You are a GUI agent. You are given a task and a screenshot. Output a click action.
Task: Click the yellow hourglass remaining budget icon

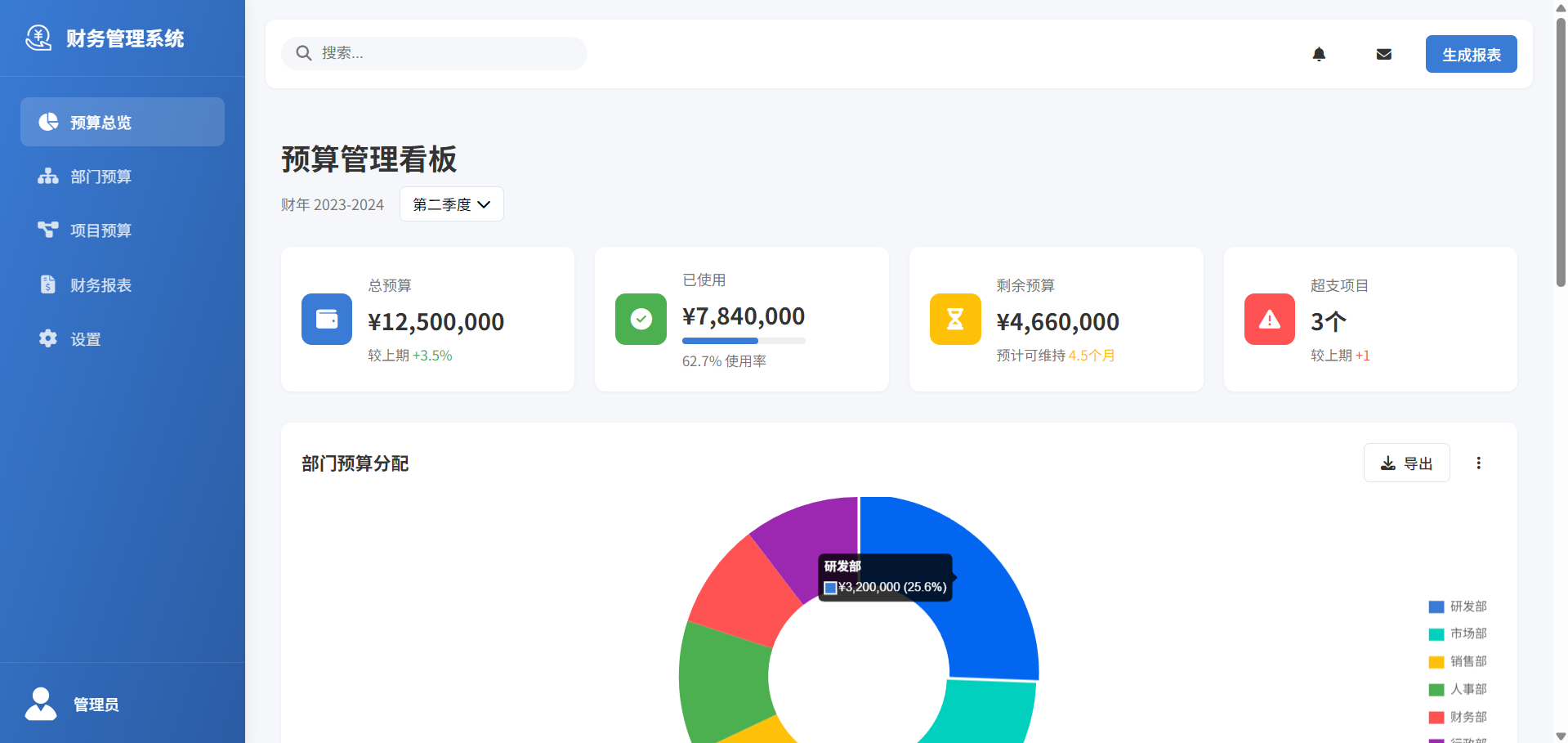pos(954,319)
